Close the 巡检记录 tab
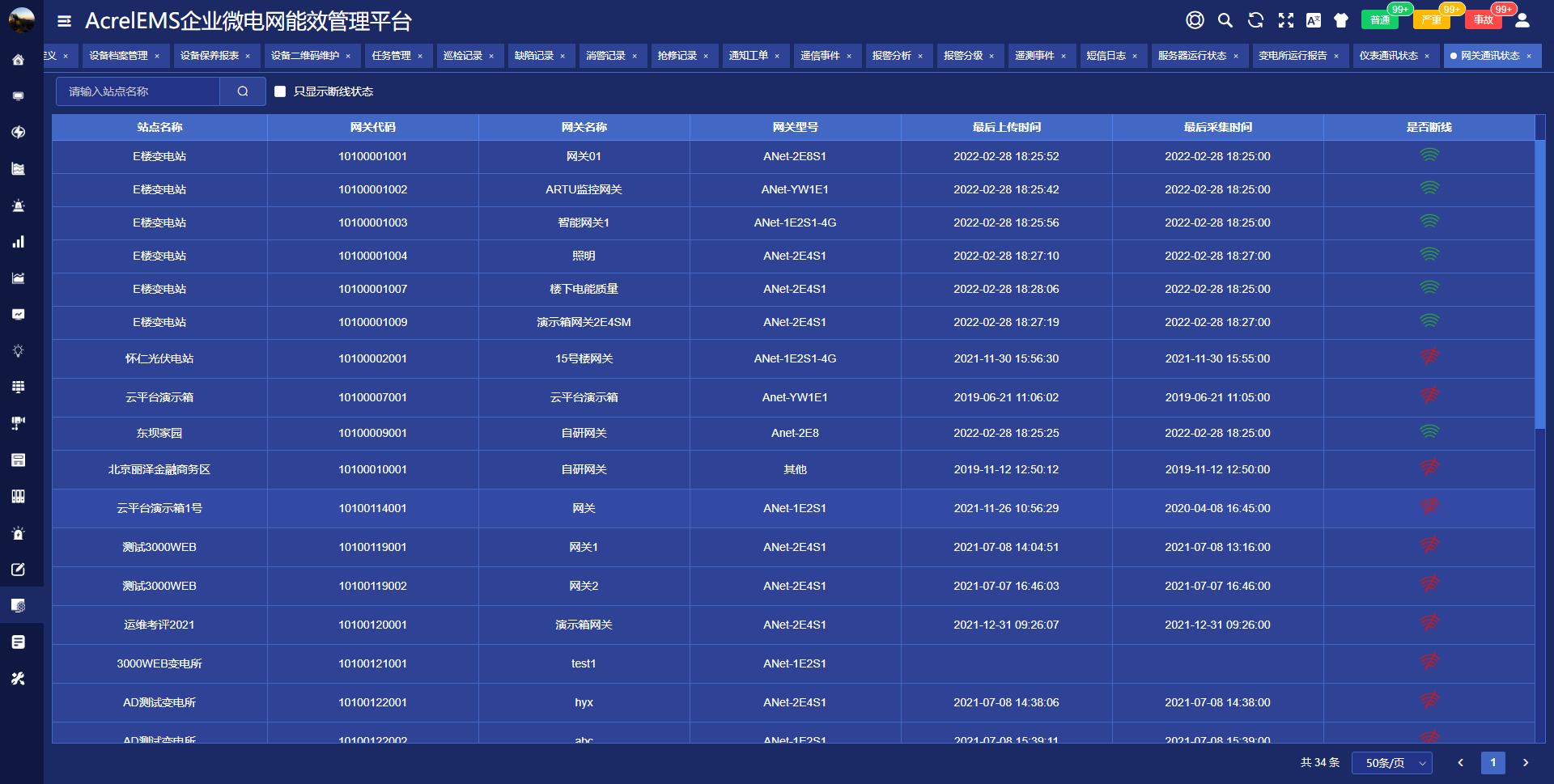The height and width of the screenshot is (784, 1554). (x=491, y=56)
